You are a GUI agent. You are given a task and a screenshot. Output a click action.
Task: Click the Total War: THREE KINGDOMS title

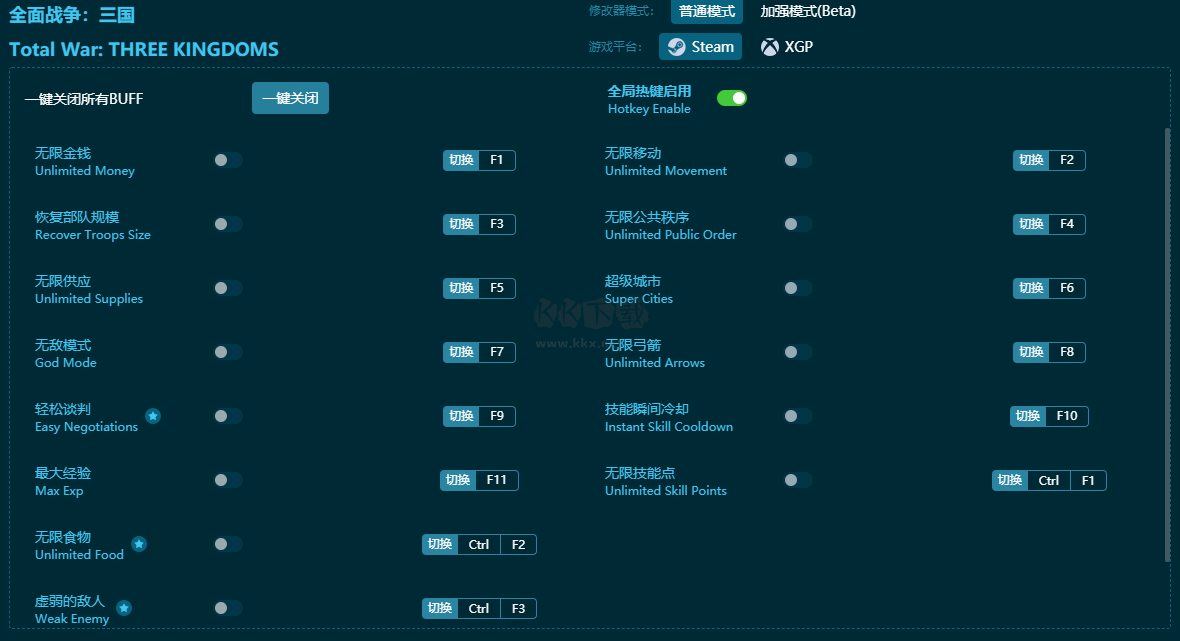(x=144, y=50)
